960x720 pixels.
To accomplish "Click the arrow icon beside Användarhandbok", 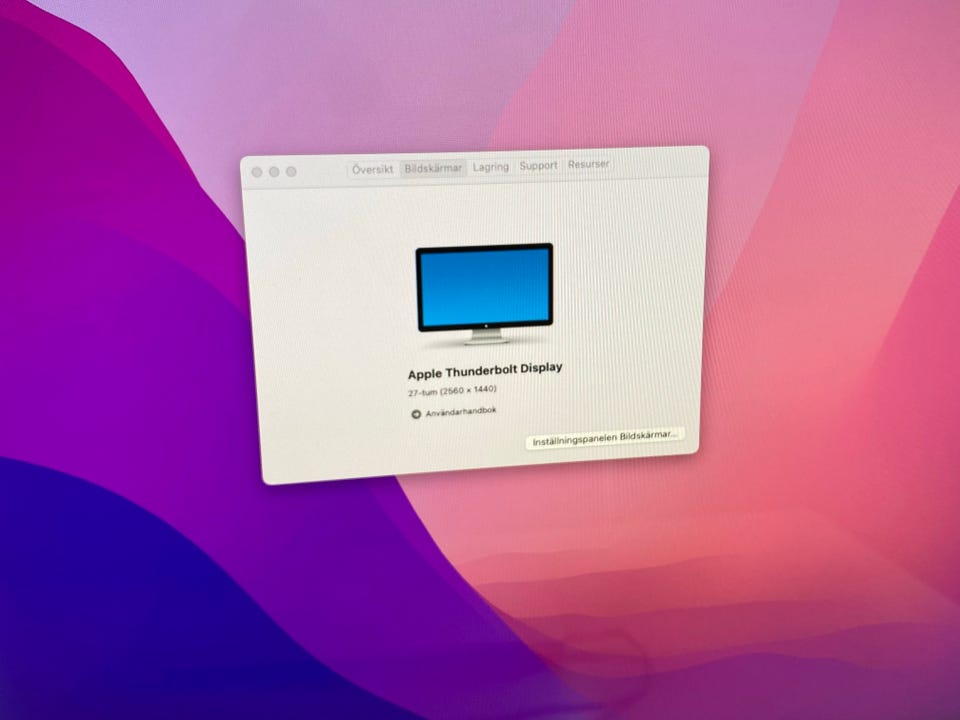I will point(416,414).
